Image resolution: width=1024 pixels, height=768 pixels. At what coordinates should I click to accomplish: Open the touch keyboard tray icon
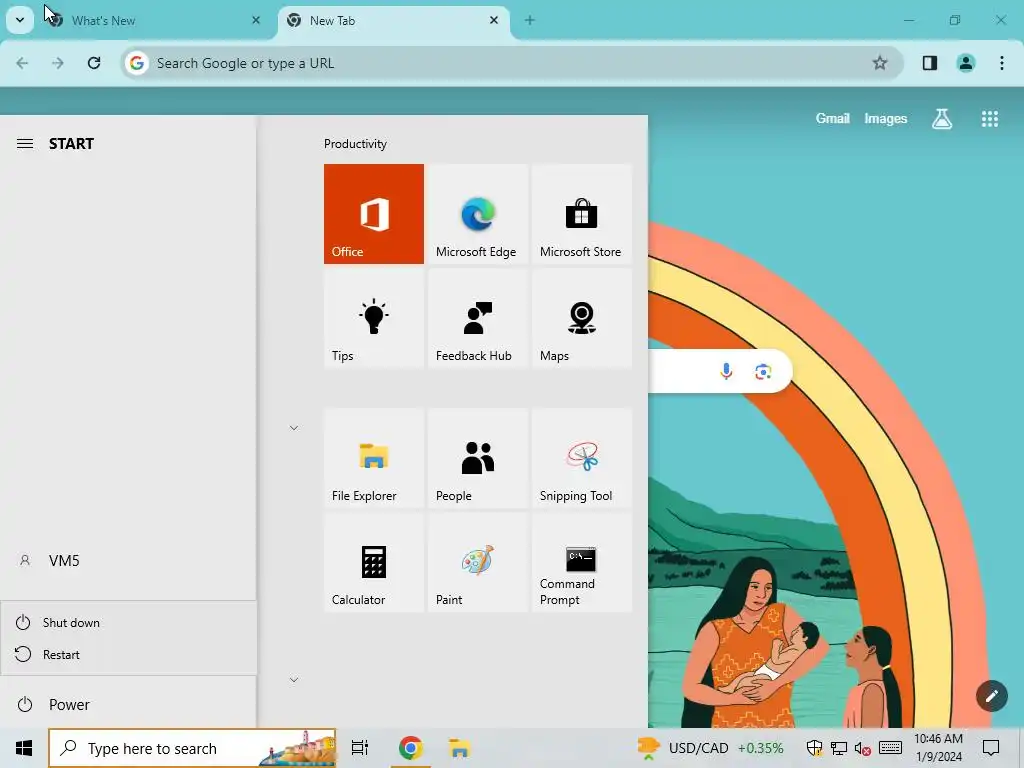(890, 748)
